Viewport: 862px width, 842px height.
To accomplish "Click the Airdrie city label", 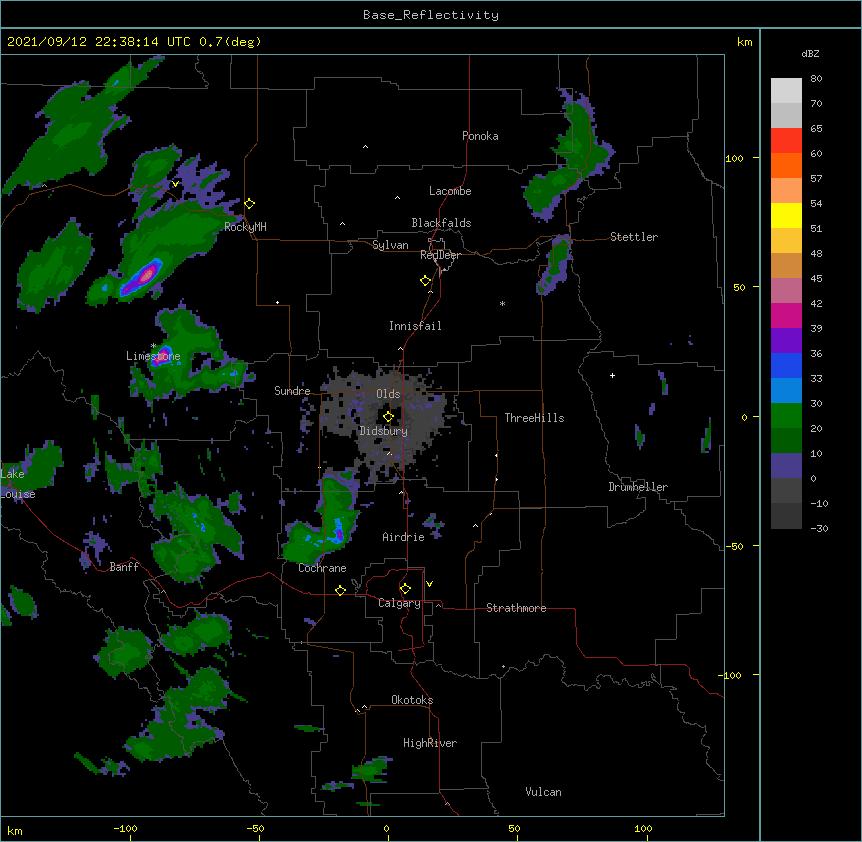I will pyautogui.click(x=403, y=537).
